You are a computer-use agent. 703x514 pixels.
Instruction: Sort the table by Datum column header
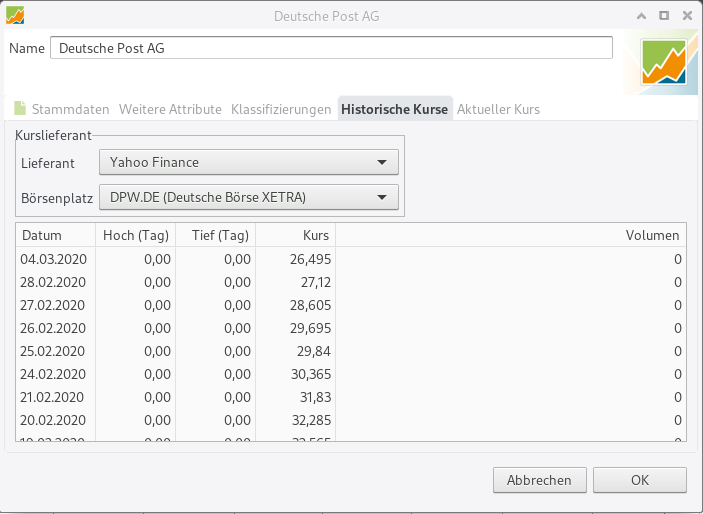[x=56, y=235]
